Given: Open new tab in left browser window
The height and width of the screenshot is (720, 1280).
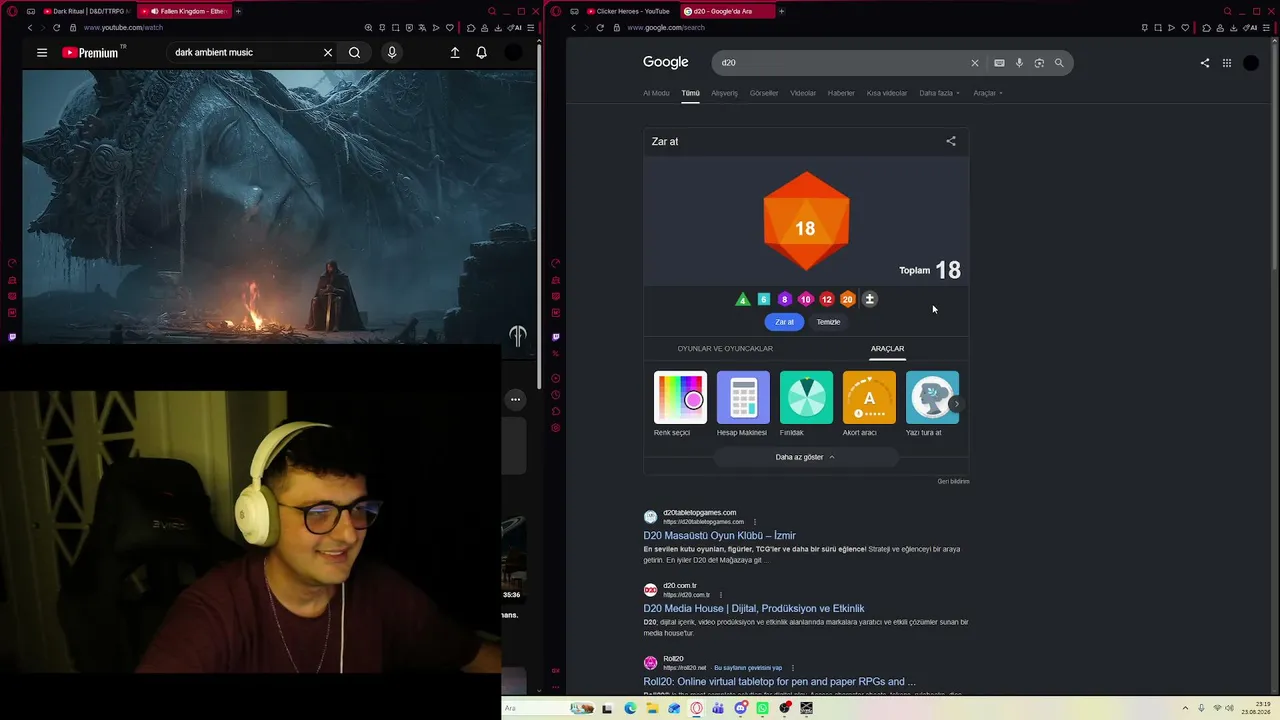Looking at the screenshot, I should tap(238, 11).
